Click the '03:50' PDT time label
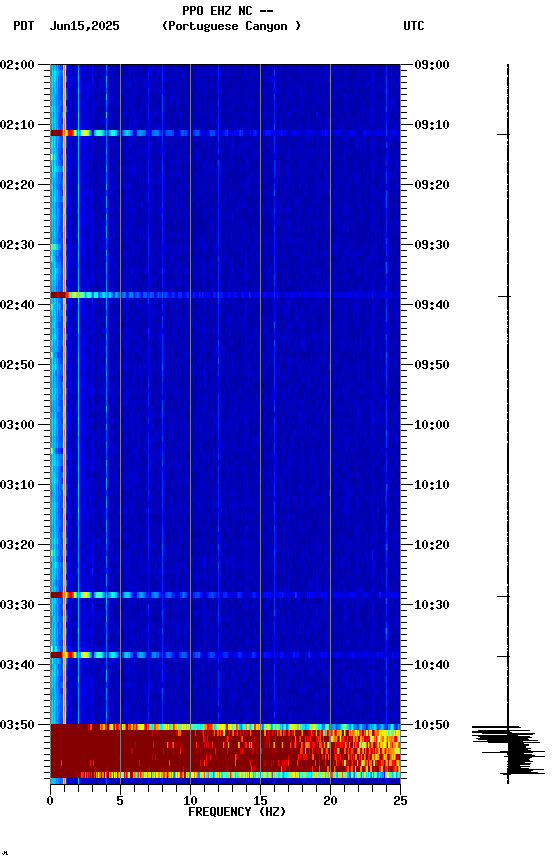This screenshot has width=552, height=864. coord(17,725)
